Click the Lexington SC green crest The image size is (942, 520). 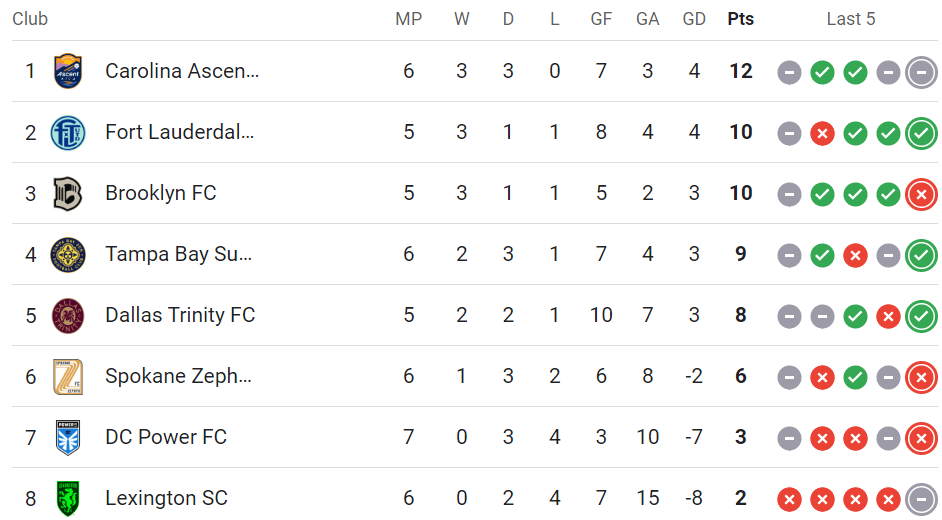pos(68,498)
